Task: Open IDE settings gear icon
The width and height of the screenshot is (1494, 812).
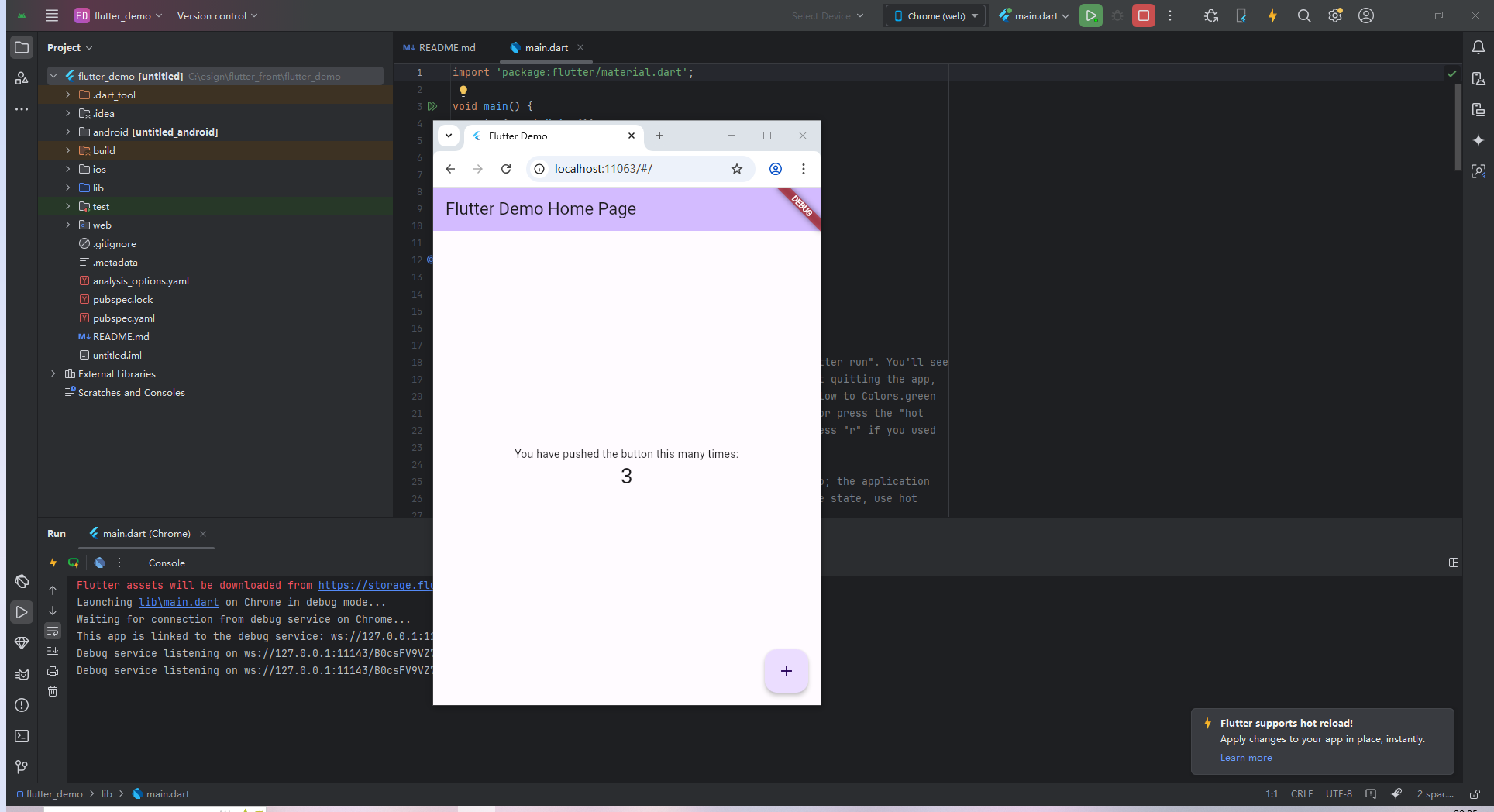Action: [x=1335, y=15]
